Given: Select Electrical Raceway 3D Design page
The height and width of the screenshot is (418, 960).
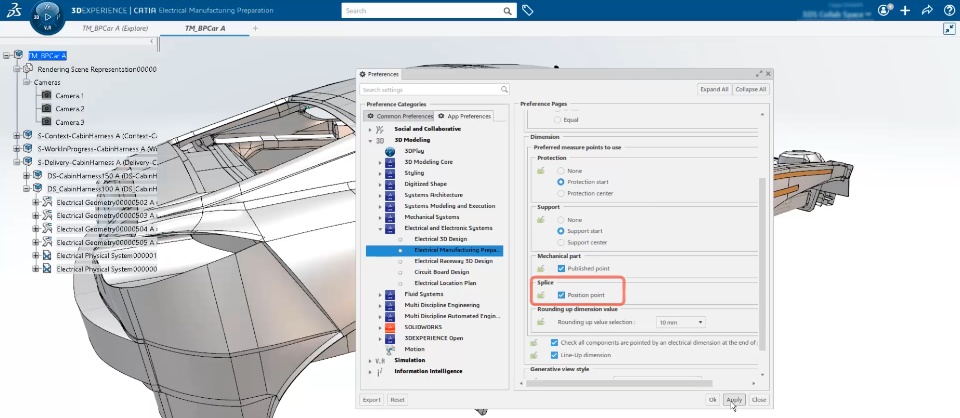Looking at the screenshot, I should point(453,261).
